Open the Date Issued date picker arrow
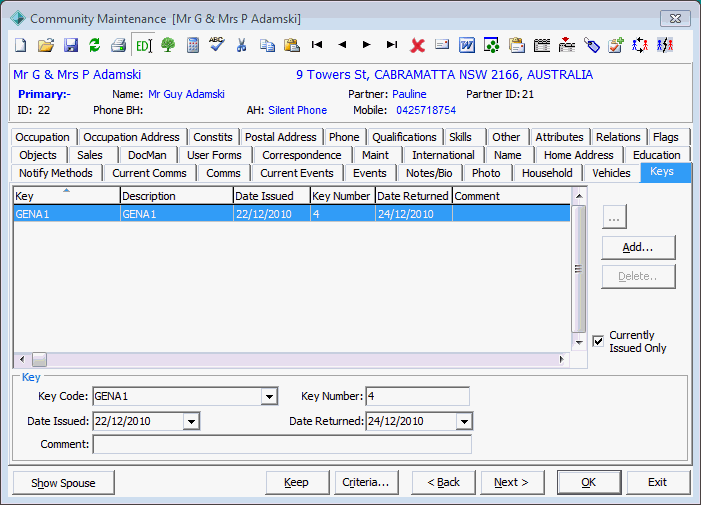 pos(191,421)
